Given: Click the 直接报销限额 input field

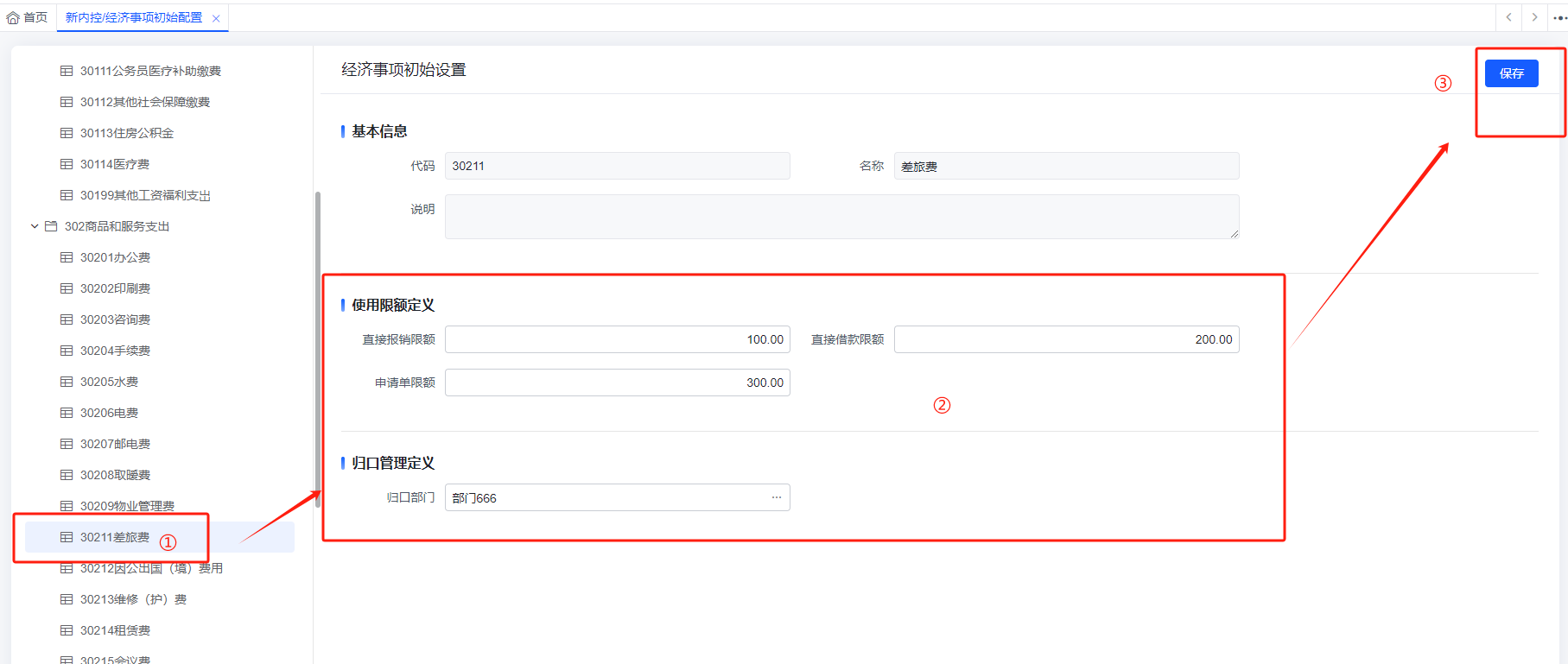Looking at the screenshot, I should point(617,339).
